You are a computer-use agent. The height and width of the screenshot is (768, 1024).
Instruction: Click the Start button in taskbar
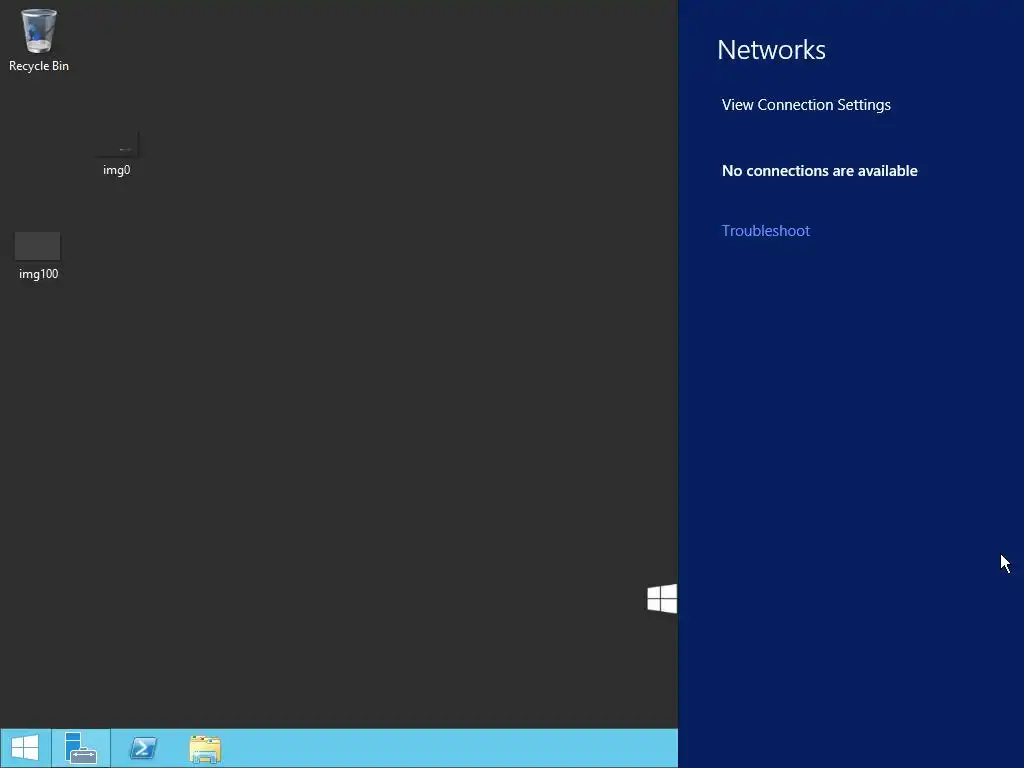[25, 748]
